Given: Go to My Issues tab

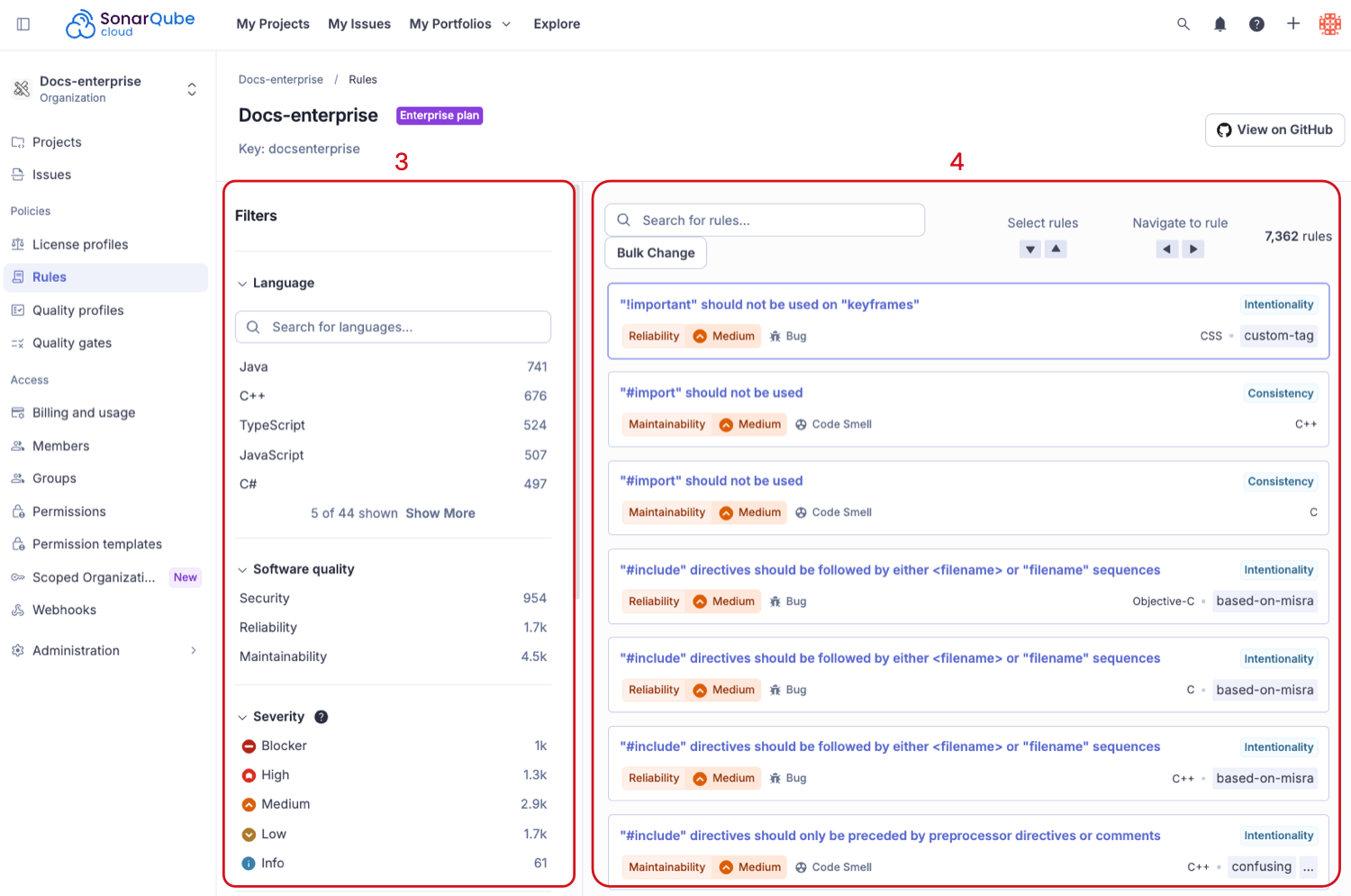Looking at the screenshot, I should tap(359, 24).
